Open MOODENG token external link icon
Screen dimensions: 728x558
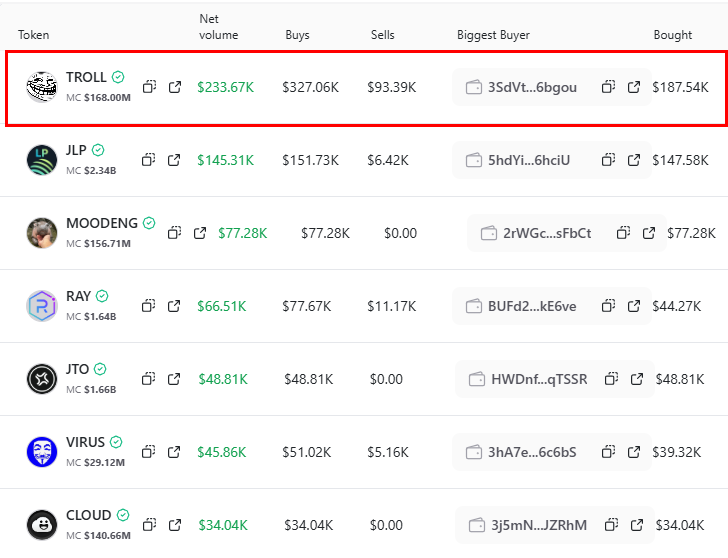pos(199,233)
